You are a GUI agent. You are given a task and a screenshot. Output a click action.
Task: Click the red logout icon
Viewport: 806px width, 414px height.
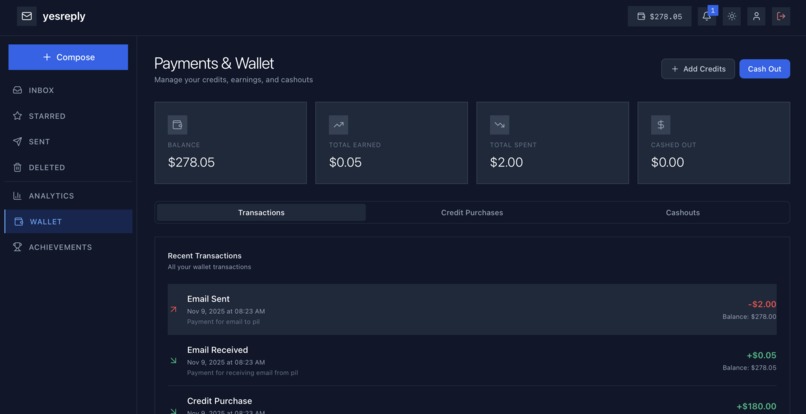(781, 16)
